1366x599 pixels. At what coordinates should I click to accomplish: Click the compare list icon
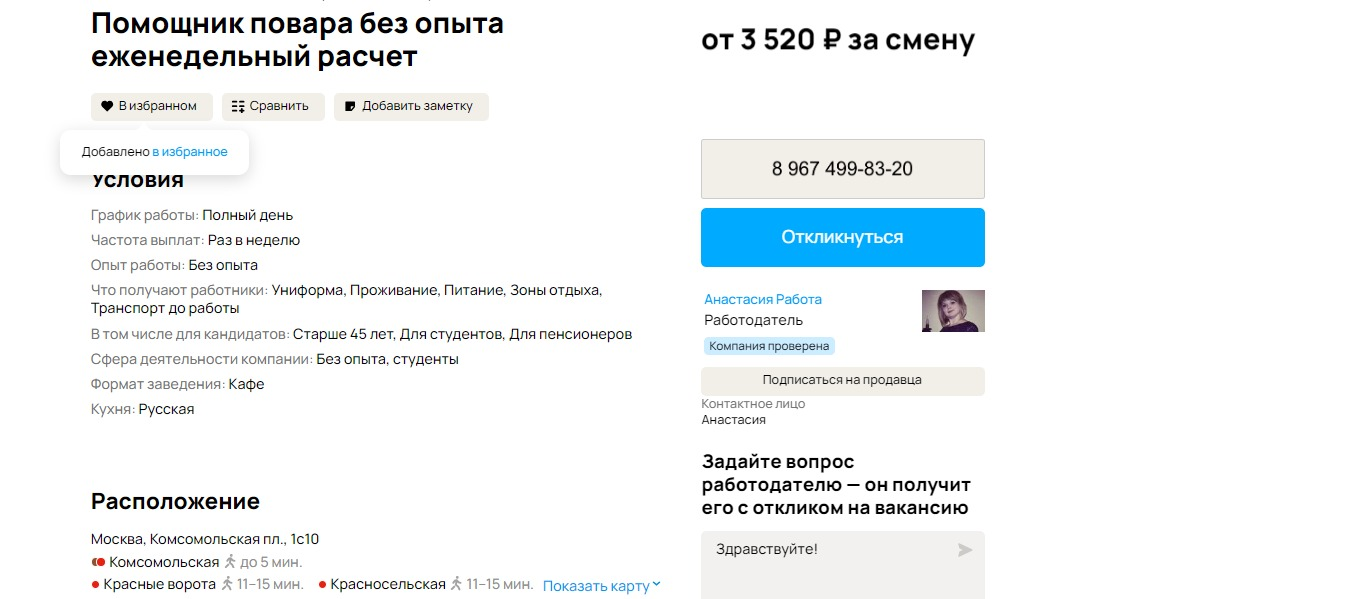coord(238,106)
